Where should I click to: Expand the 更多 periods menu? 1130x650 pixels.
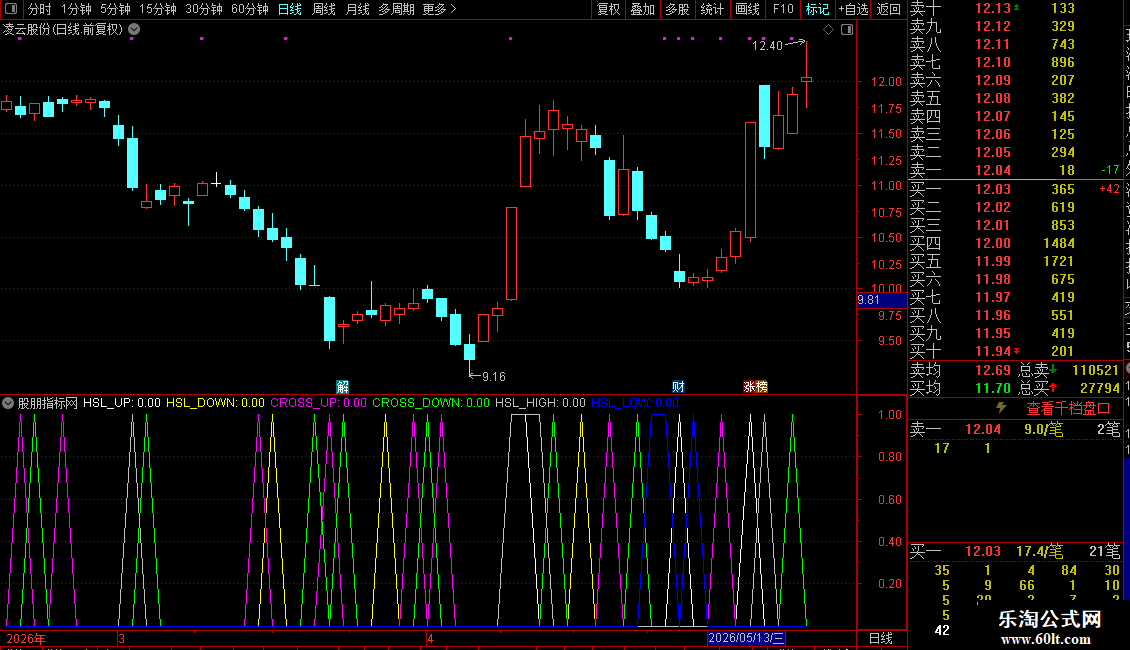(439, 9)
